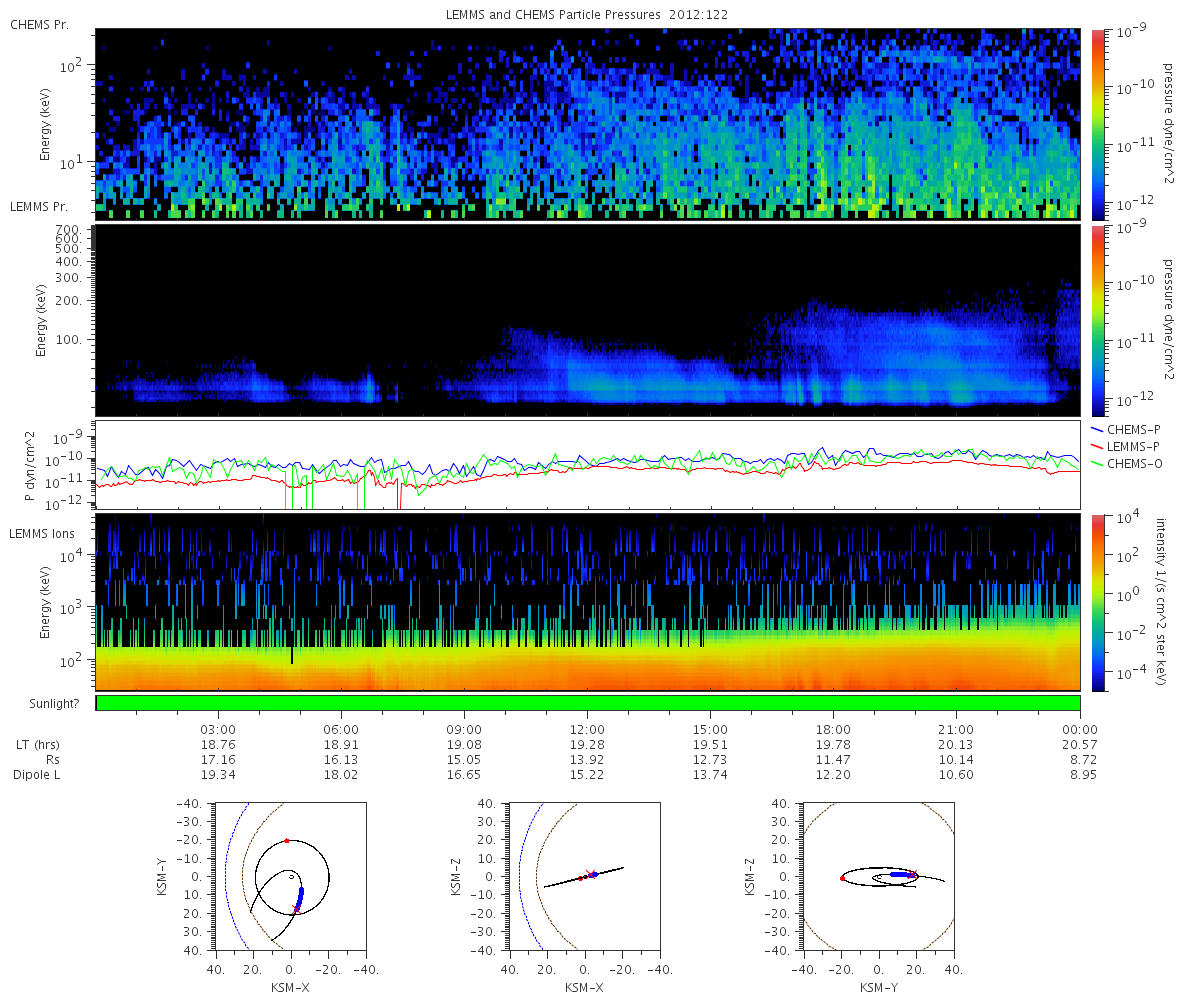Screen dimensions: 1200x1000
Task: Select the "LEMMS Pr." panel label
Action: [x=39, y=207]
